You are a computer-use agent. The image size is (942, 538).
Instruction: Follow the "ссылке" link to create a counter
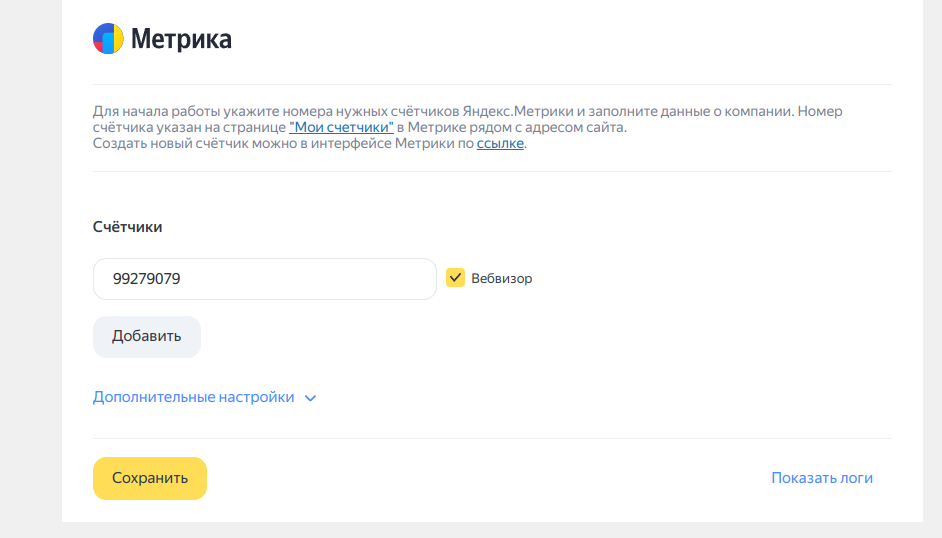coord(500,143)
